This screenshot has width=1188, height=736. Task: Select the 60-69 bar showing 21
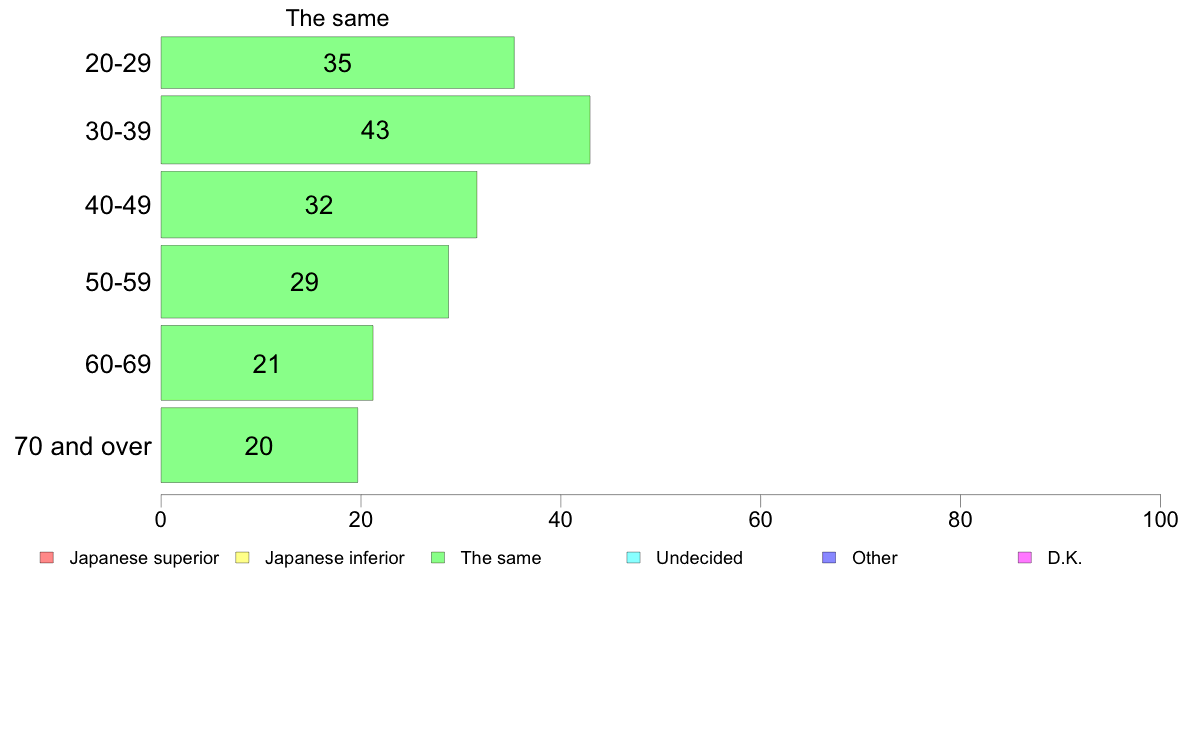pyautogui.click(x=267, y=363)
